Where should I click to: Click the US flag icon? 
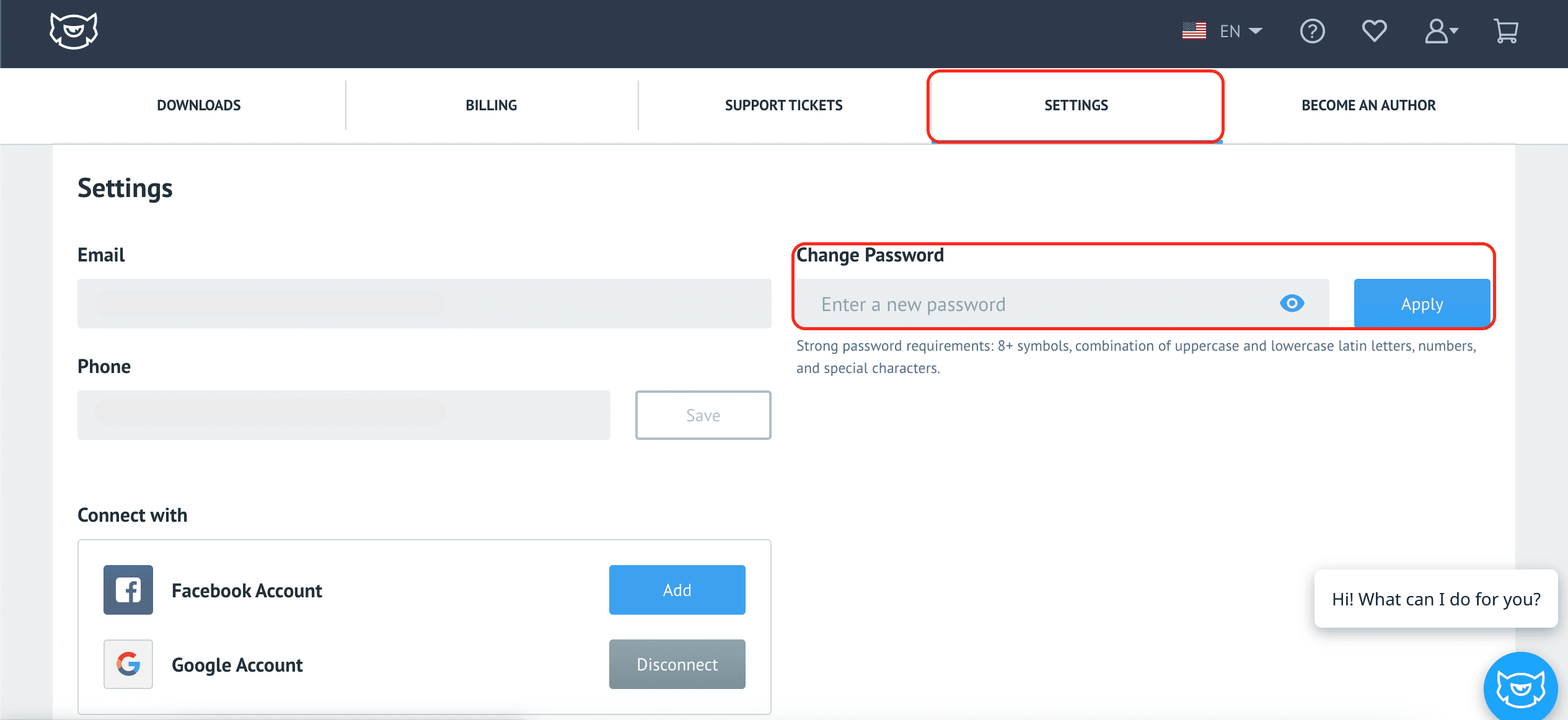click(1194, 31)
